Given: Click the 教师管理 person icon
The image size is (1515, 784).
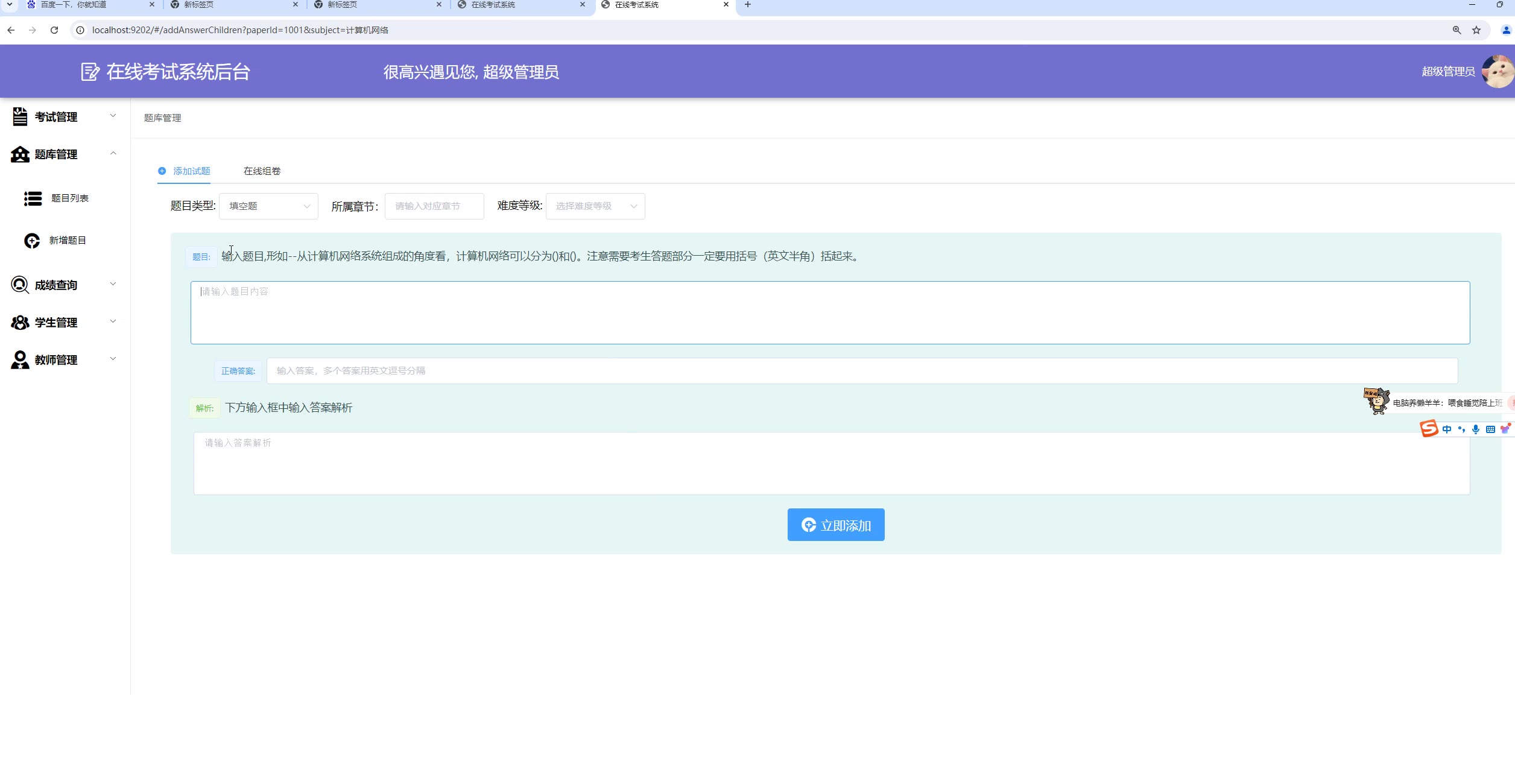Looking at the screenshot, I should pyautogui.click(x=20, y=360).
